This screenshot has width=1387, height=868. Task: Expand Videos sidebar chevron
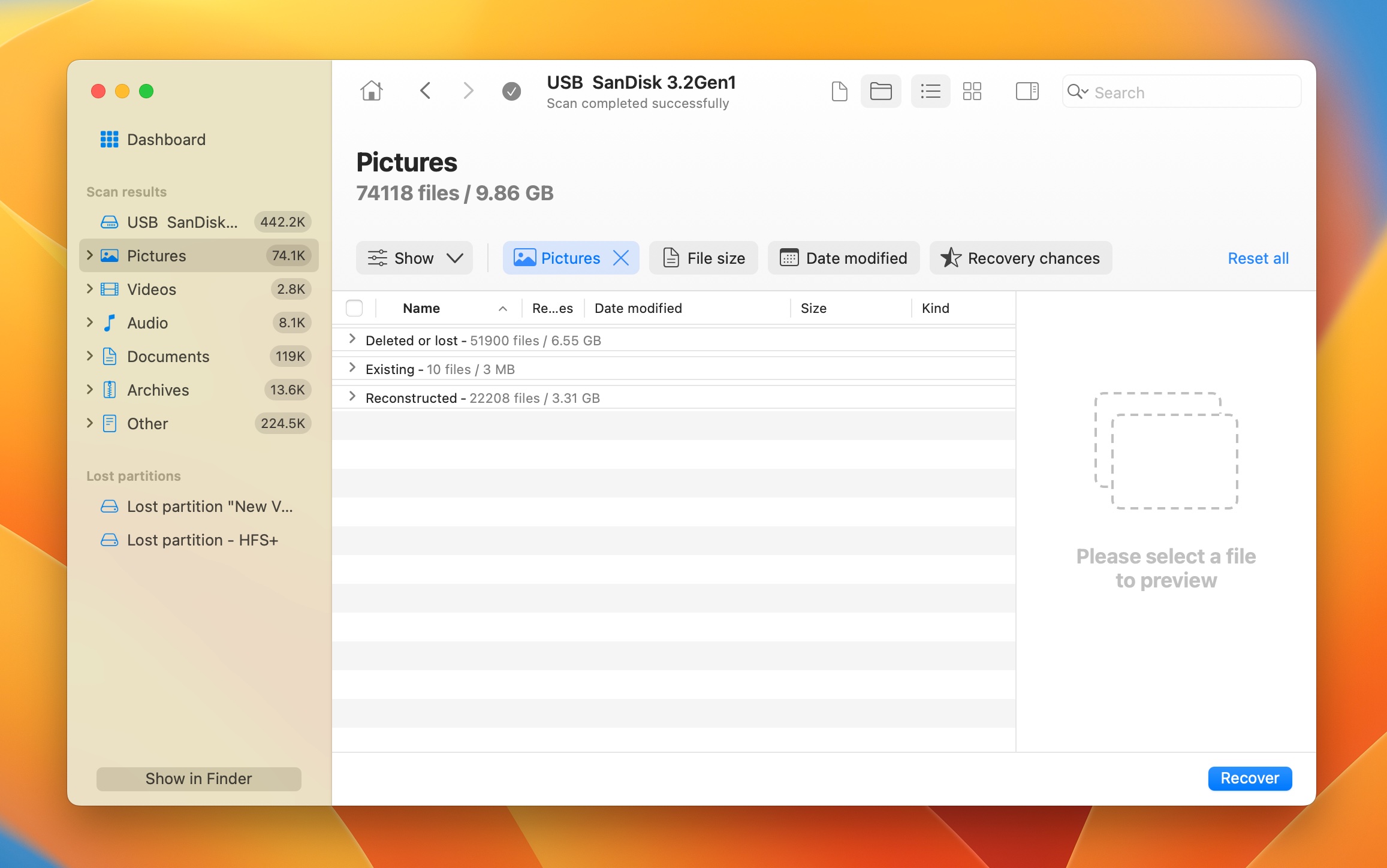(89, 289)
